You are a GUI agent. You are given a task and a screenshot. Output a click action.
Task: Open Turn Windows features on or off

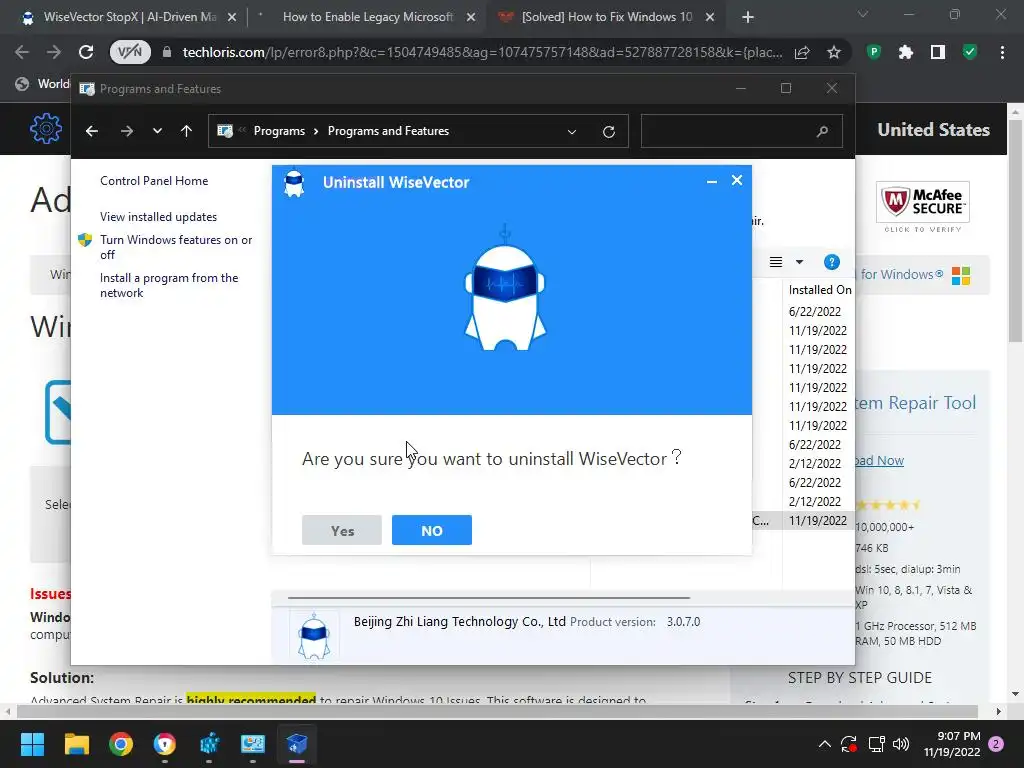pyautogui.click(x=176, y=247)
